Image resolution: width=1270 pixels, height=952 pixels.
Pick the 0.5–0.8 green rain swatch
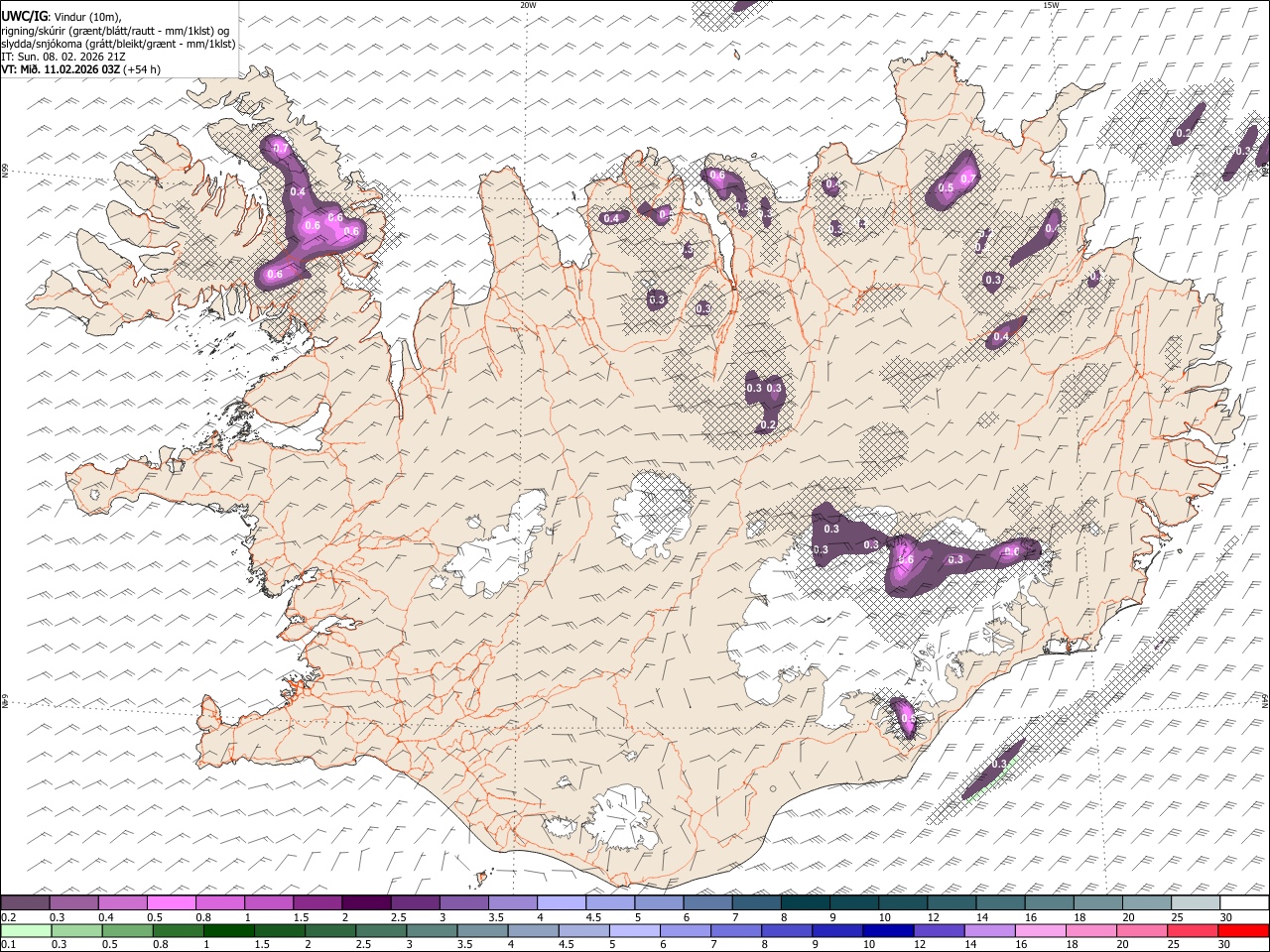(127, 930)
